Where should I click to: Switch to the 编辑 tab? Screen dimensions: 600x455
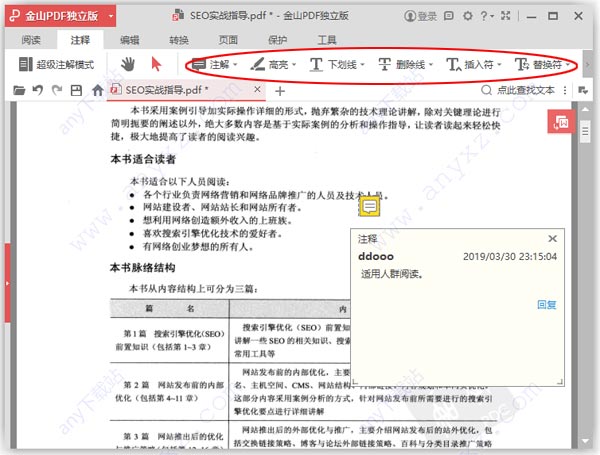point(129,40)
